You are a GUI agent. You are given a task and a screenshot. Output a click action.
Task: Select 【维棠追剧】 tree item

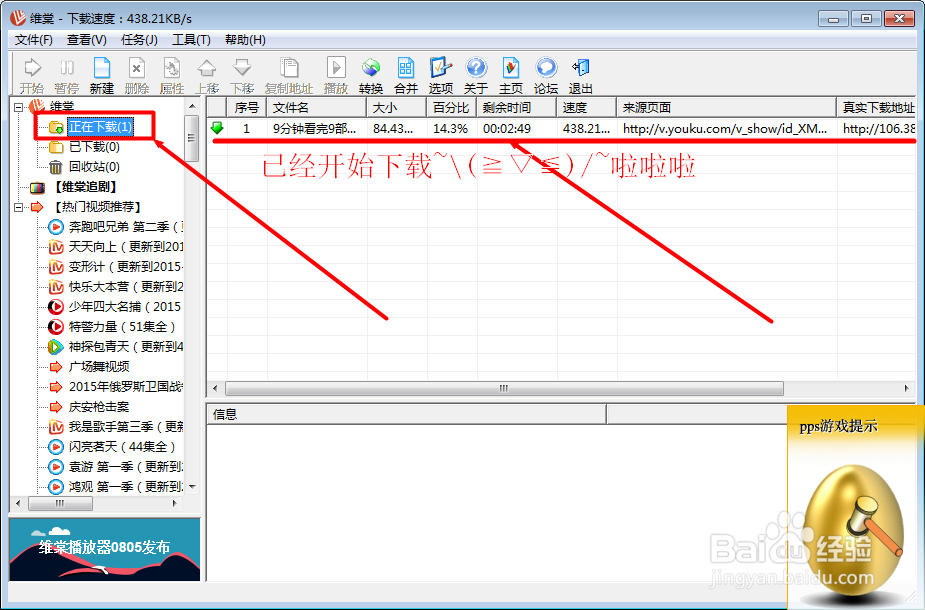click(86, 187)
